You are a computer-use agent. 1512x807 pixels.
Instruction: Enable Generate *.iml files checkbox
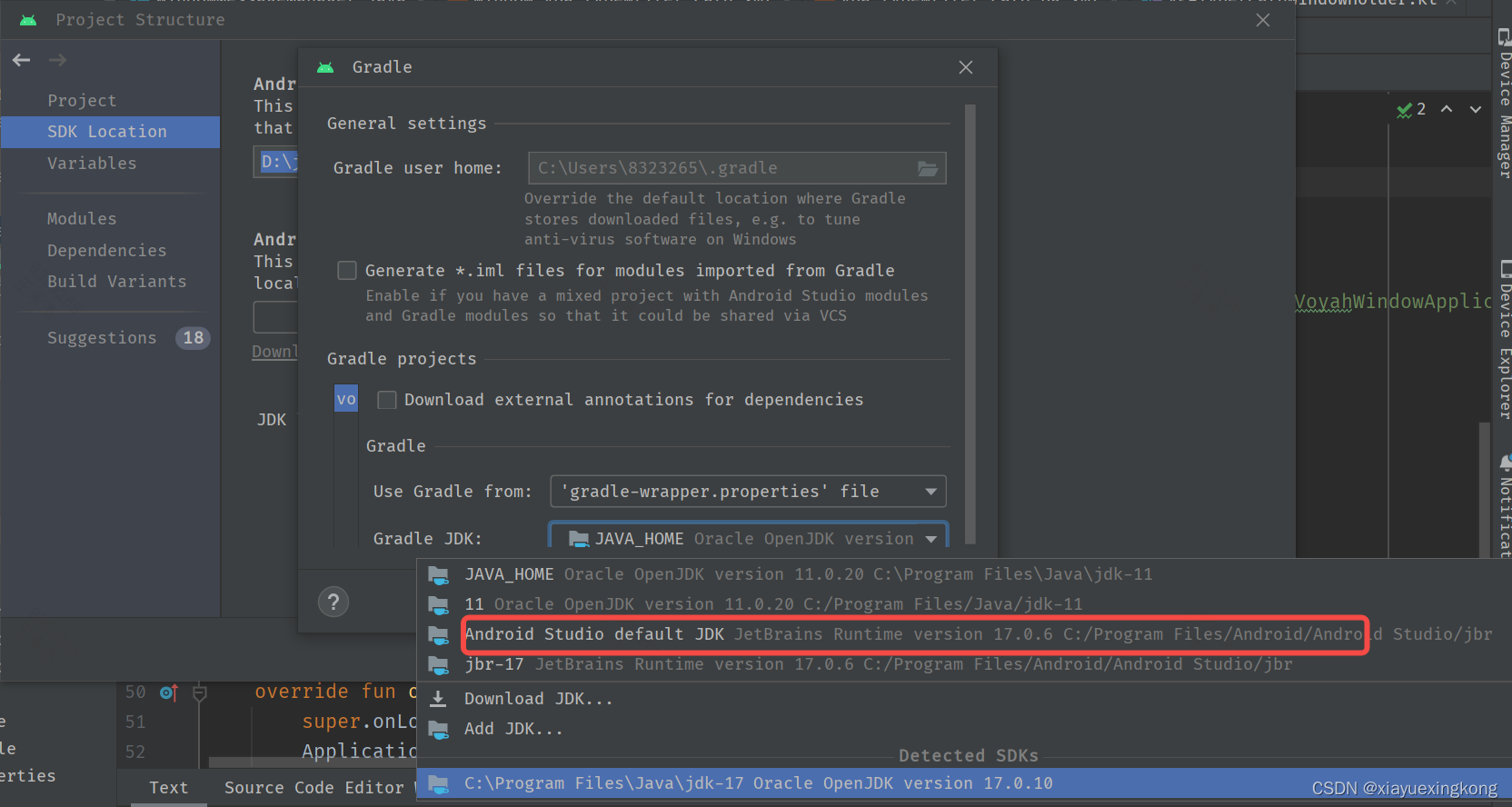347,271
